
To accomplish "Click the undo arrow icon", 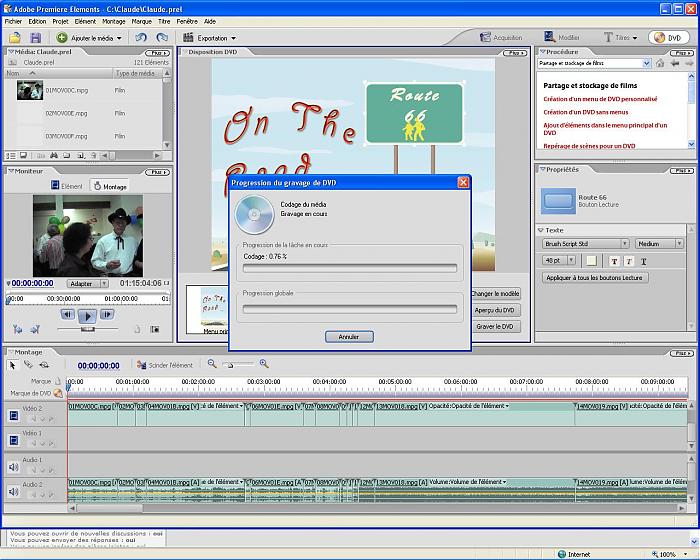I will 141,38.
